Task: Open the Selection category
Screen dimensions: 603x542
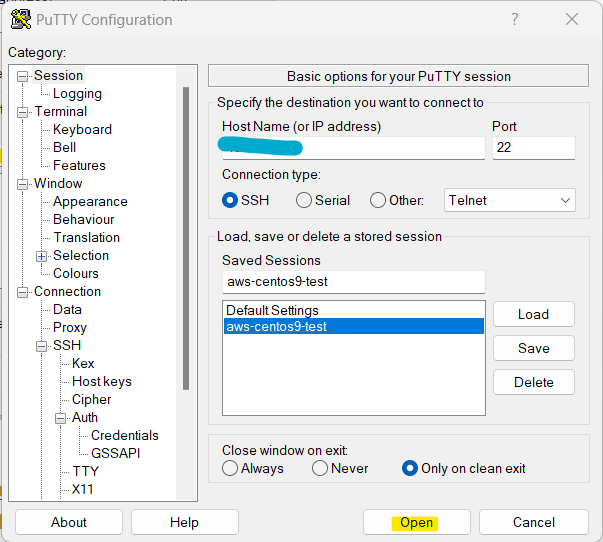Action: coord(81,255)
